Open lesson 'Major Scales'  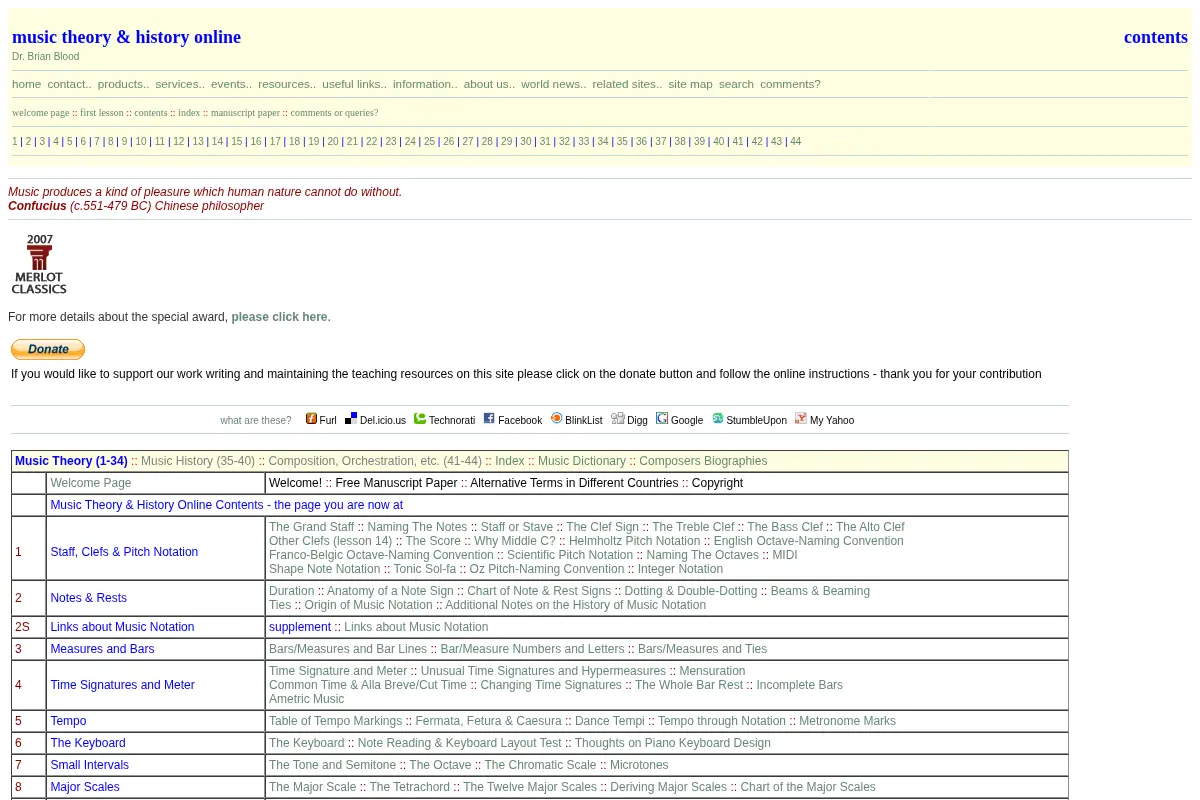(x=85, y=787)
